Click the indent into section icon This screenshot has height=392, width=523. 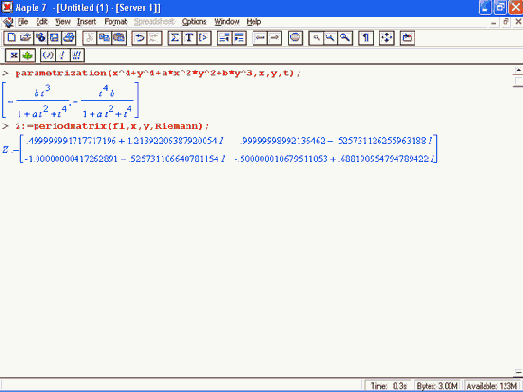[x=239, y=38]
